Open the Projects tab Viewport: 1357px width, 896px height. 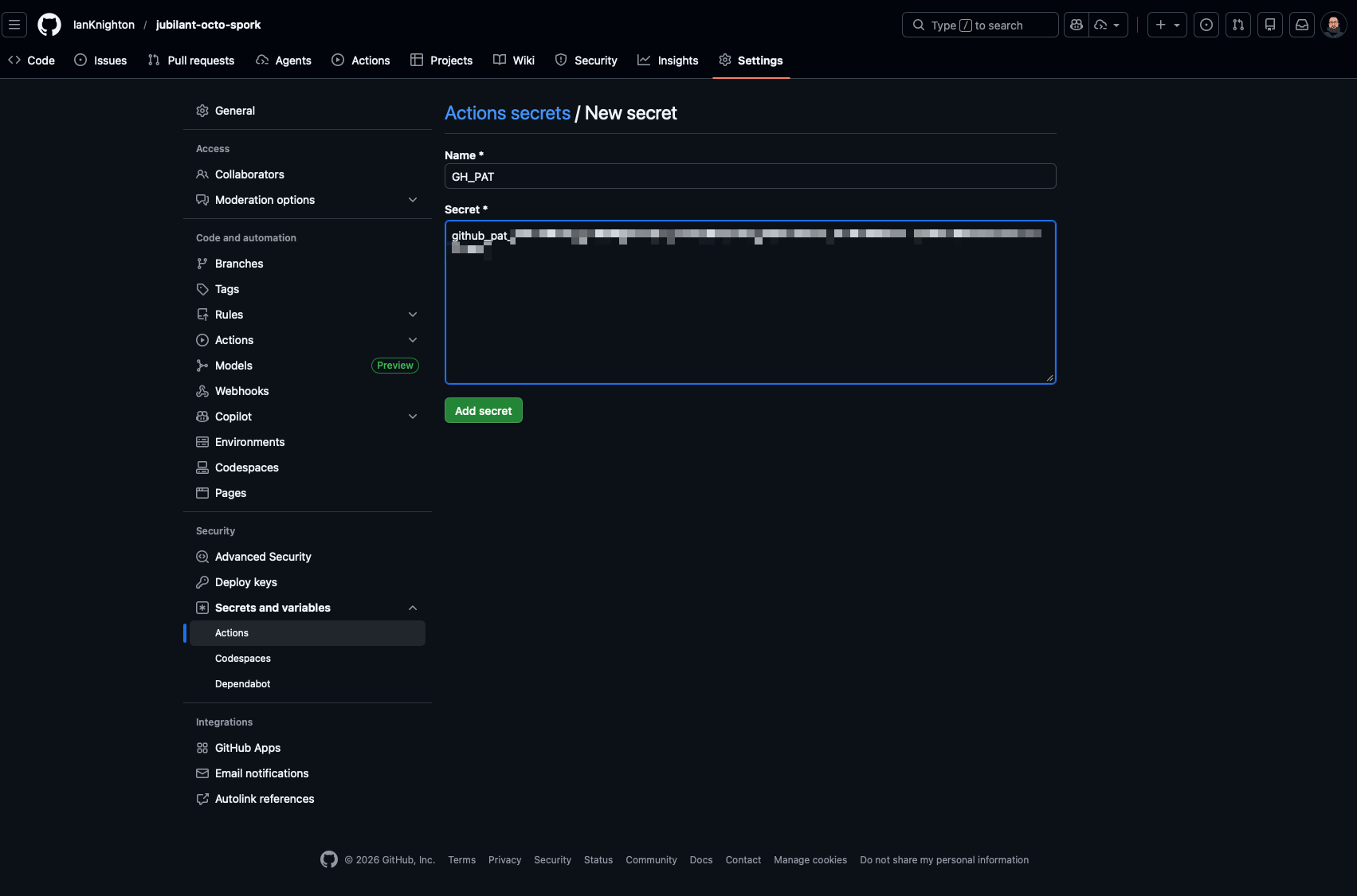(x=441, y=61)
